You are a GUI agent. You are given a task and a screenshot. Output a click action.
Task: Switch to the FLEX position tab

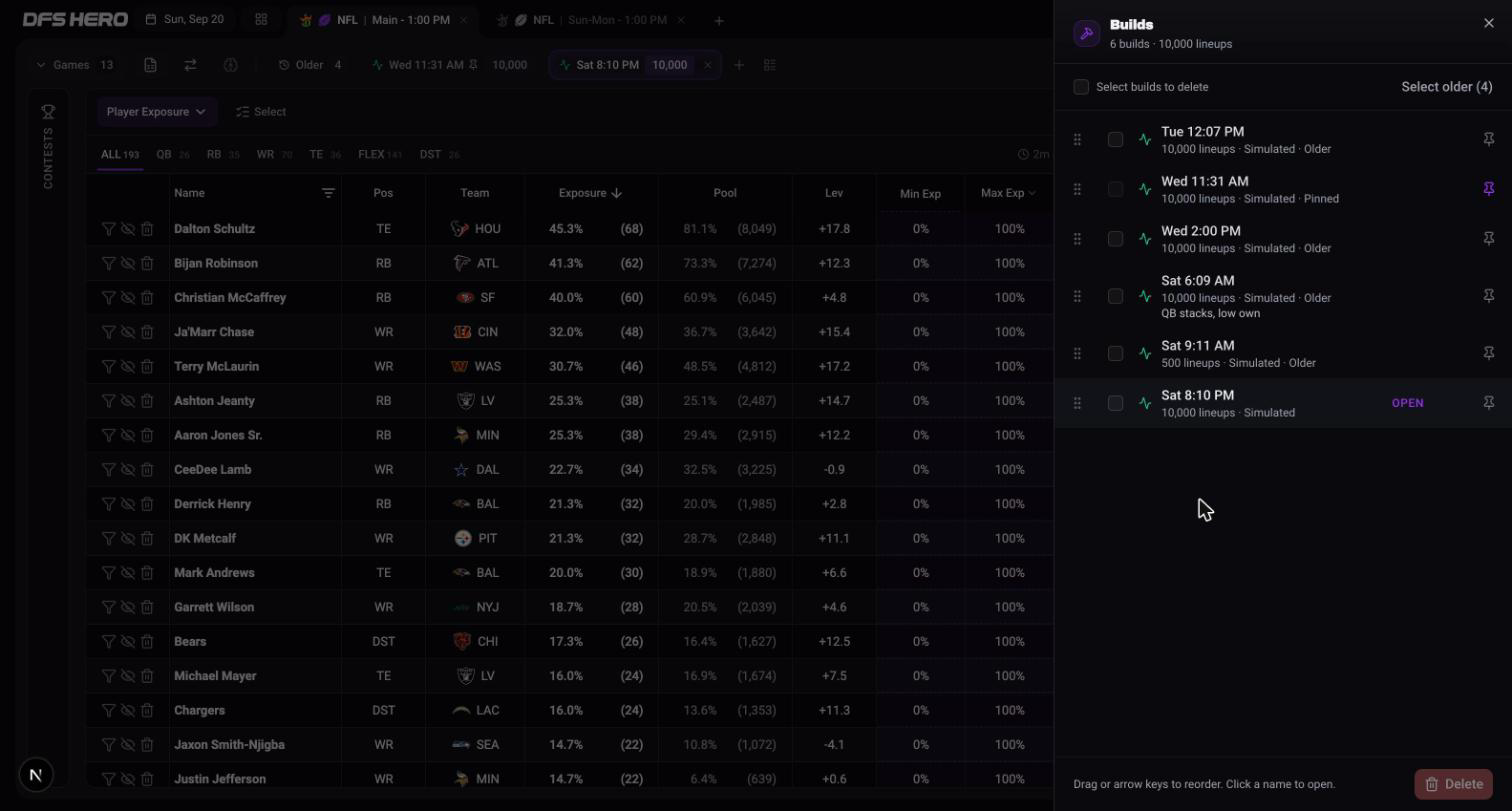point(379,154)
